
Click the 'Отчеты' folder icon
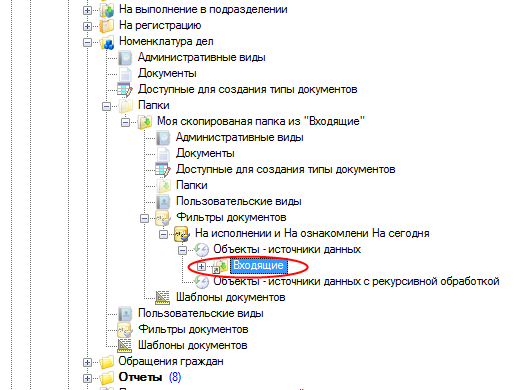tap(107, 378)
